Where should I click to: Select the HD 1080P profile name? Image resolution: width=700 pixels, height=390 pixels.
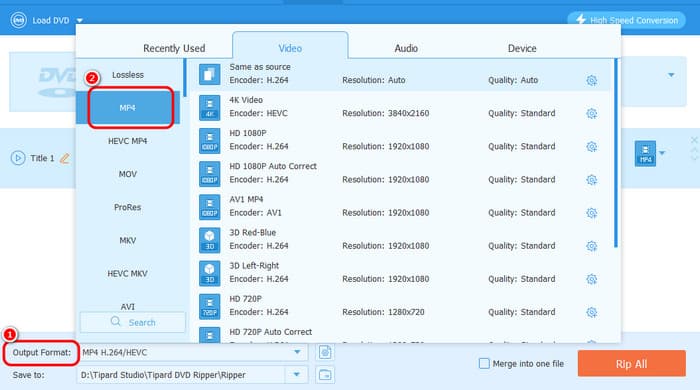[248, 133]
